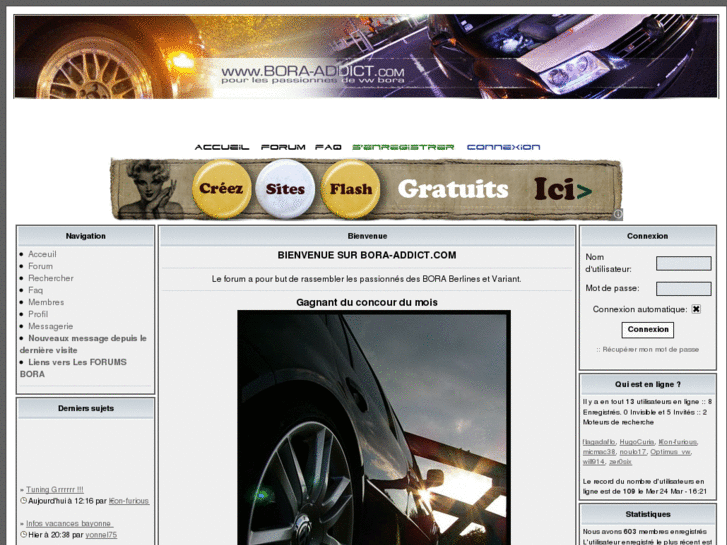727x545 pixels.
Task: Click 'Gagnant du concour du mois' heading
Action: pyautogui.click(x=367, y=302)
